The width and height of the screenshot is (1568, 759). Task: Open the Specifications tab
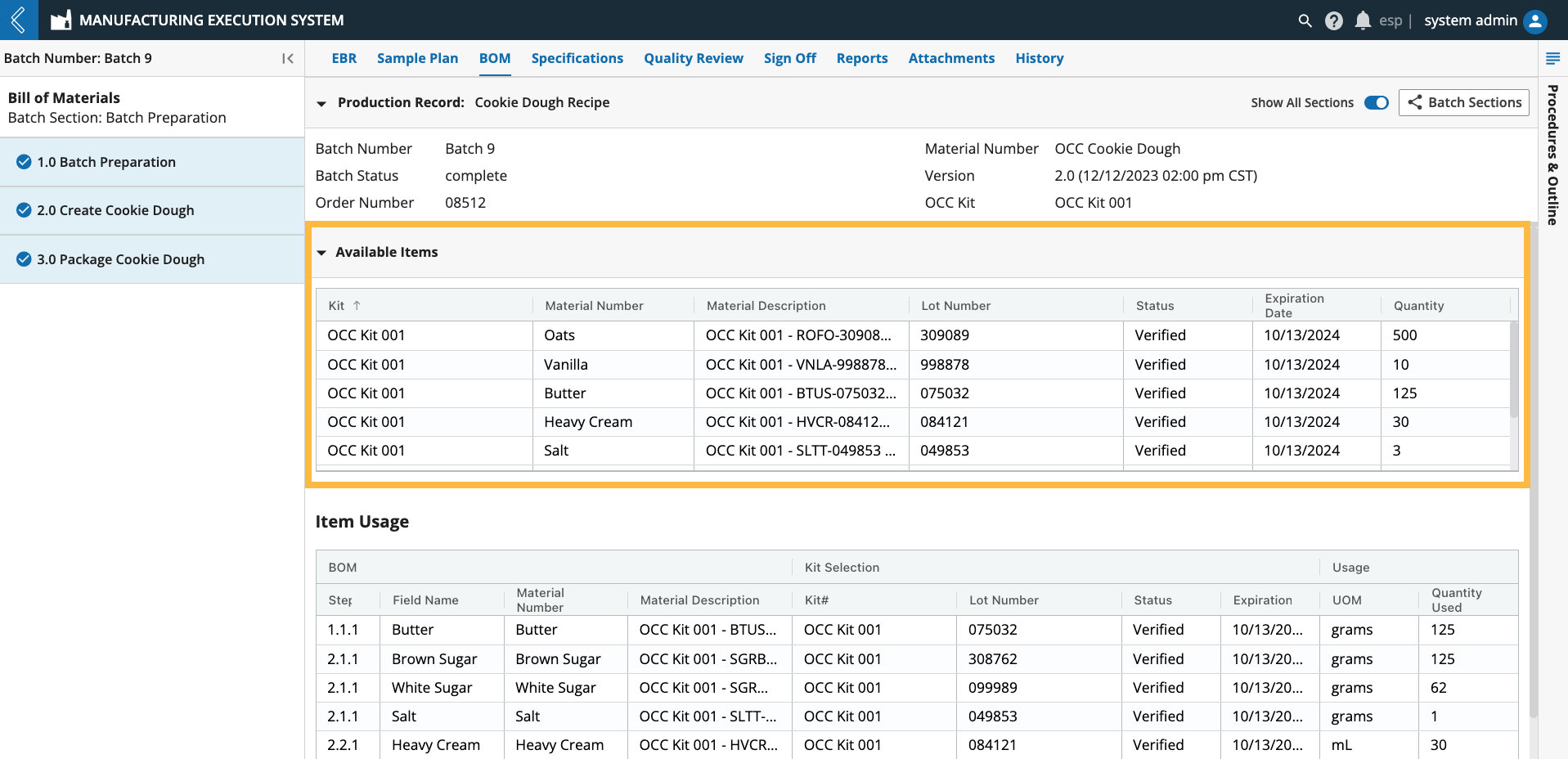[x=577, y=58]
